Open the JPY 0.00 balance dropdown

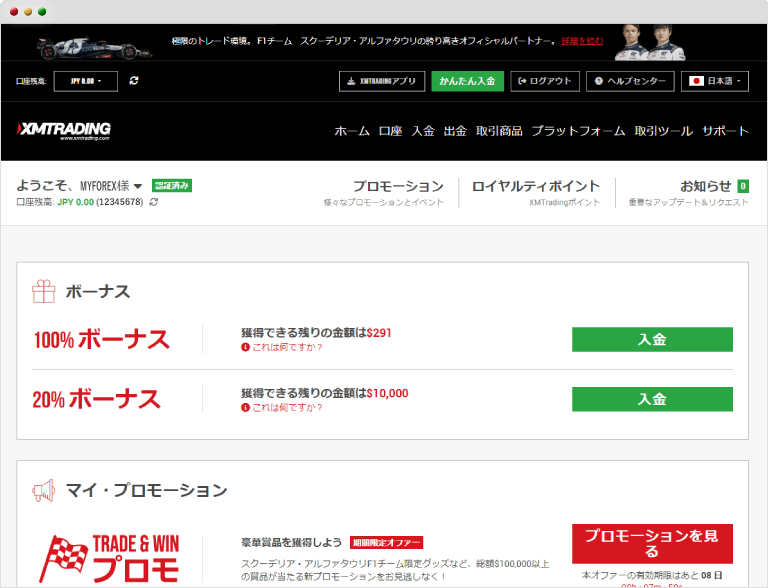tap(86, 81)
